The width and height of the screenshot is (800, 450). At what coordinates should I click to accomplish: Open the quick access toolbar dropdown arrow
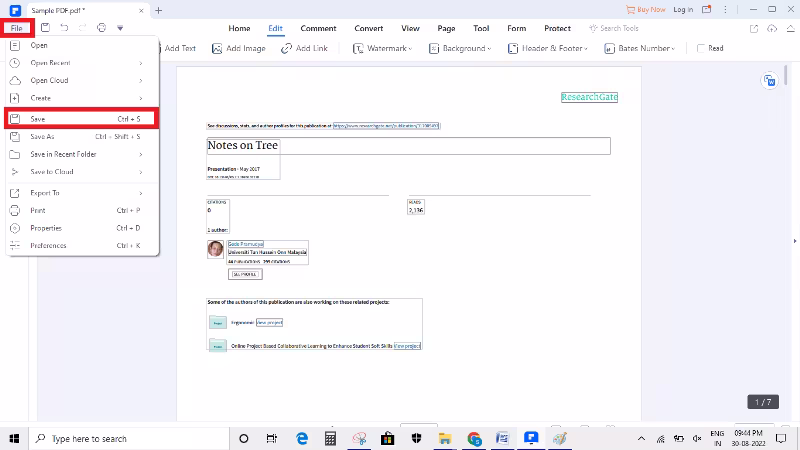pos(120,28)
